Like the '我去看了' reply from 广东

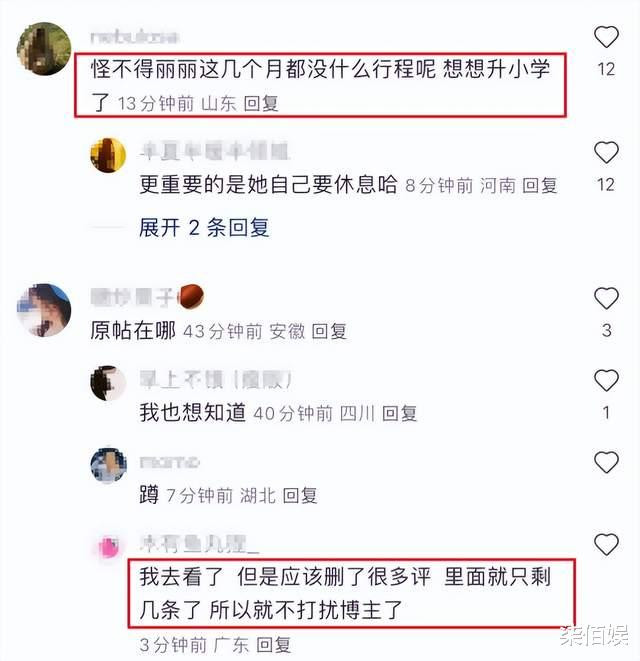point(606,544)
